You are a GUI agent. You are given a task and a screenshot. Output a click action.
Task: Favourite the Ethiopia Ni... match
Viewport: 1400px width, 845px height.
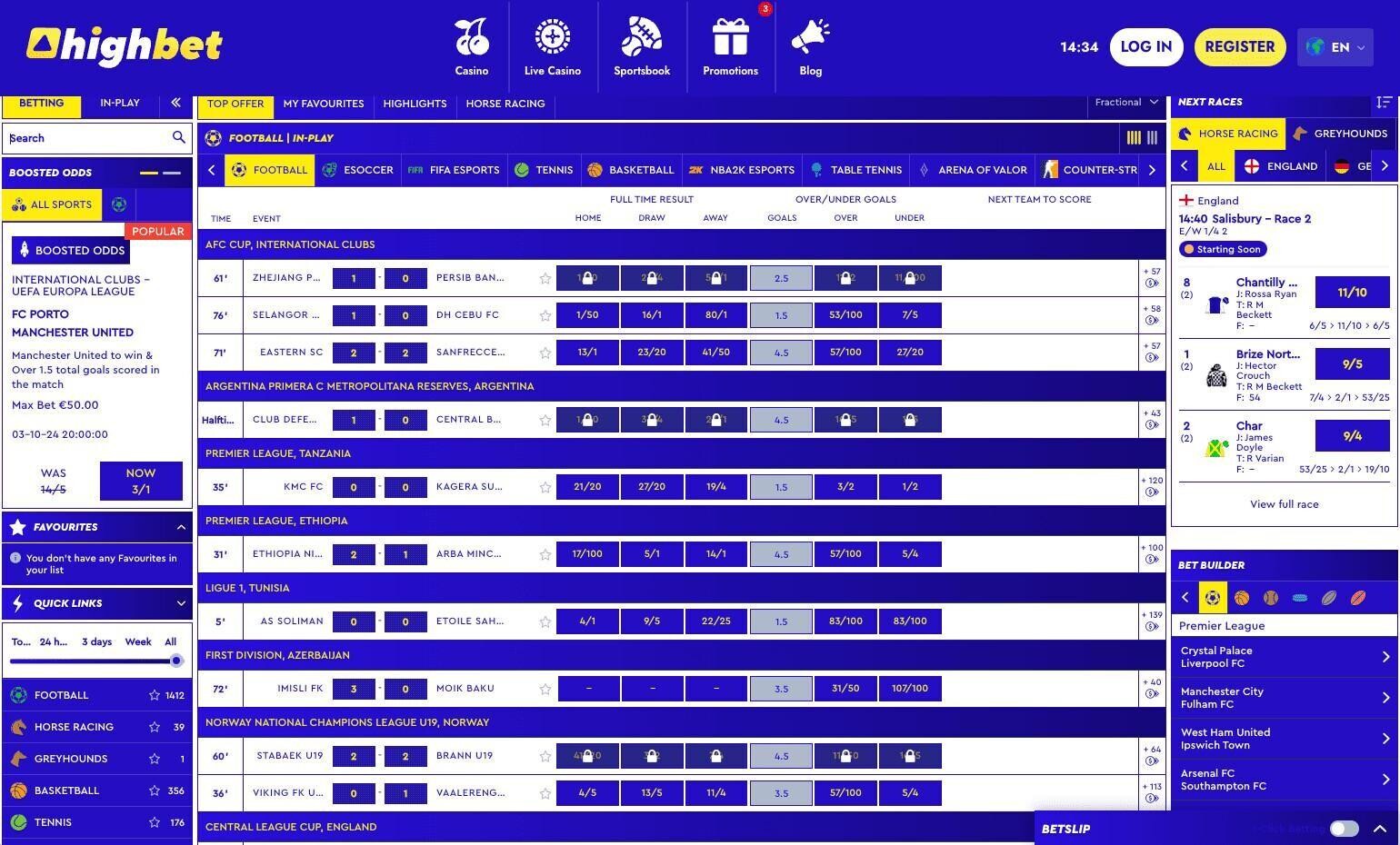(545, 555)
